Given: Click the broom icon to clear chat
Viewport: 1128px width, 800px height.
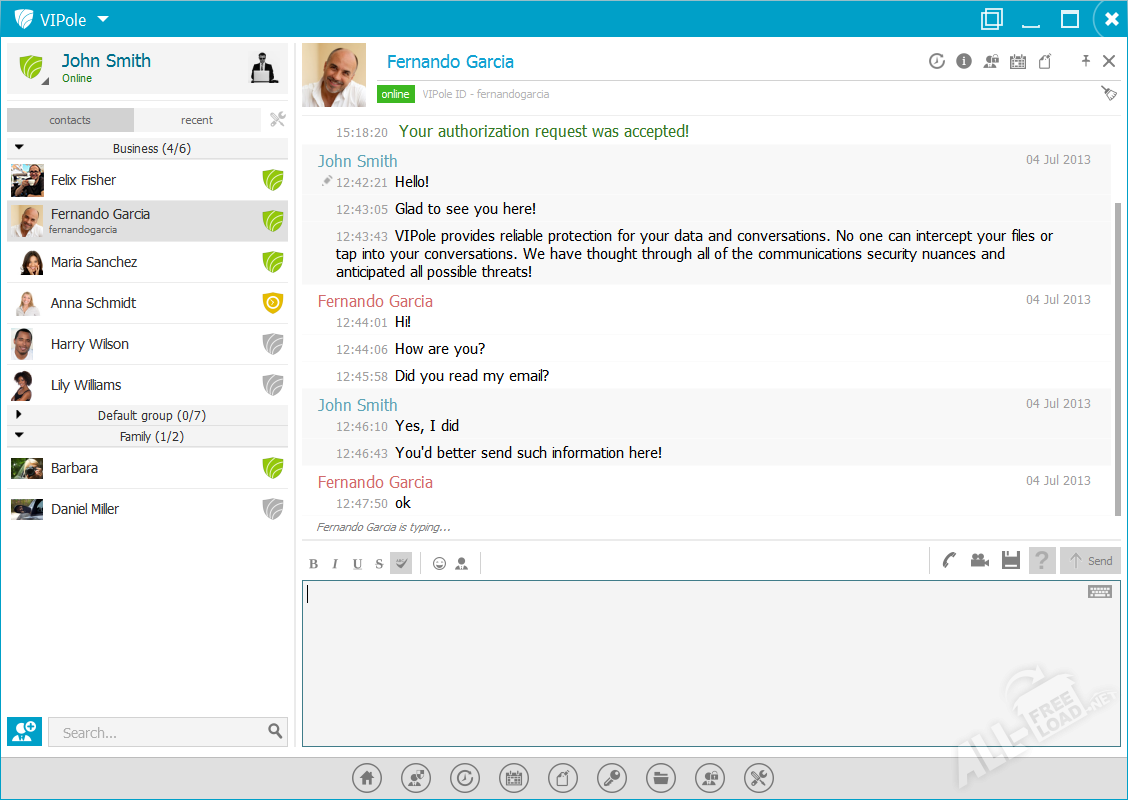Looking at the screenshot, I should click(x=1108, y=93).
